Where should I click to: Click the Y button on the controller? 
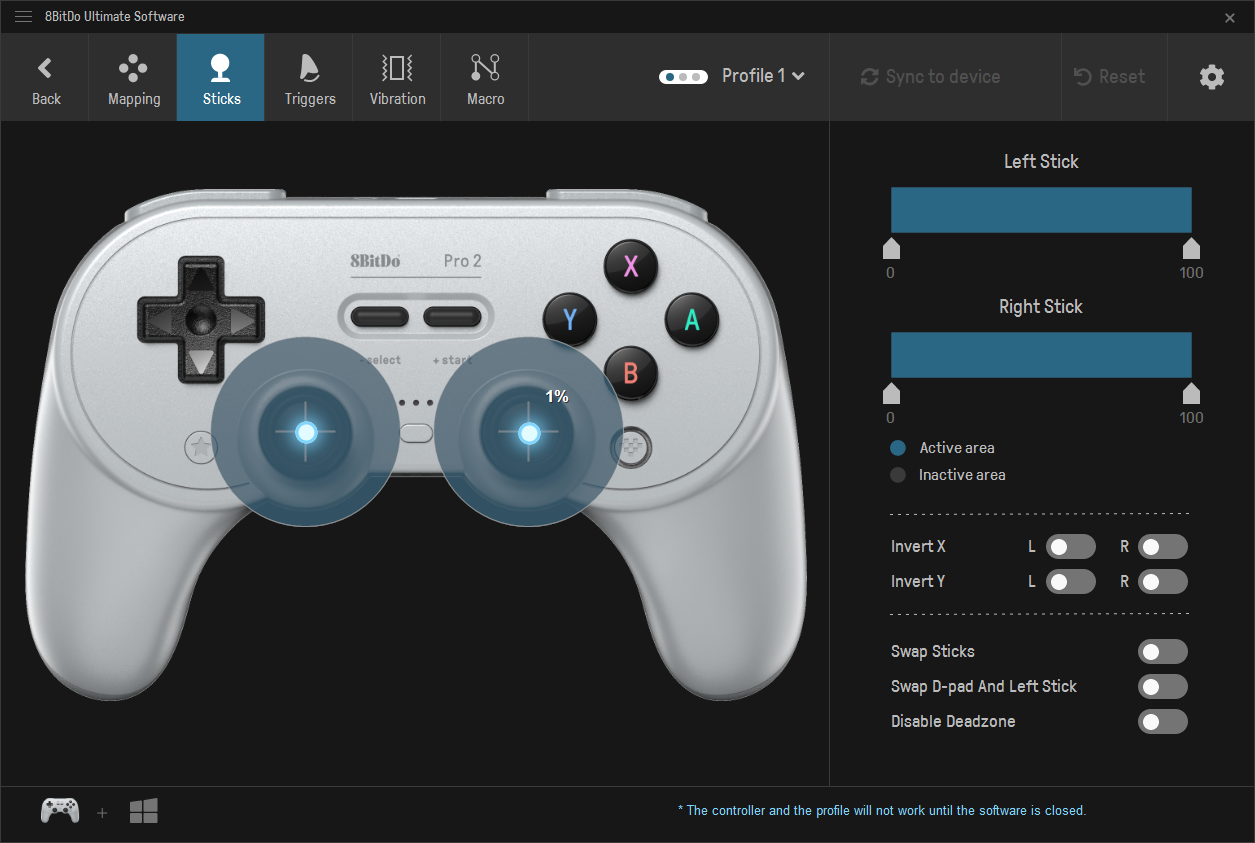pos(570,320)
